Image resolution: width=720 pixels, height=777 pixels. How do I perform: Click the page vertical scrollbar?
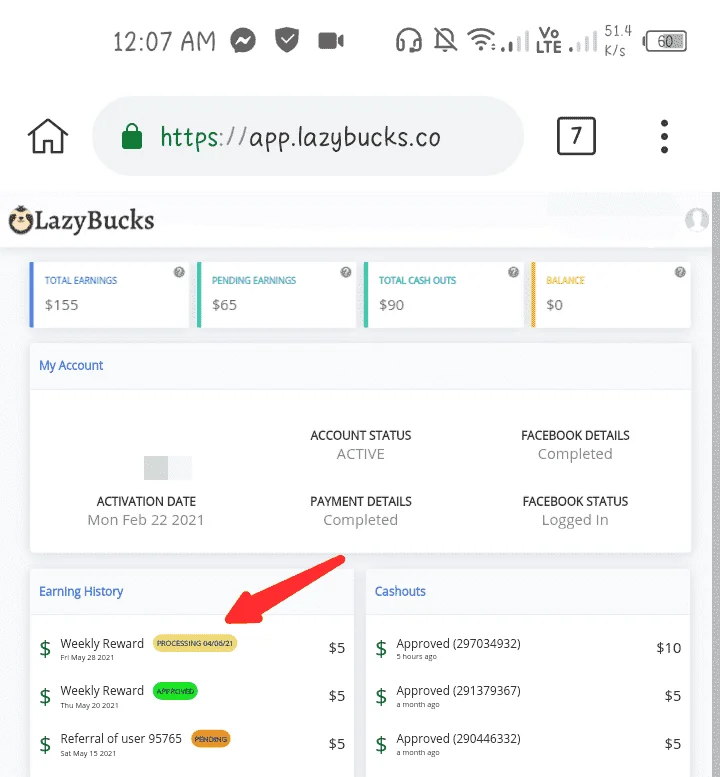pyautogui.click(x=716, y=485)
